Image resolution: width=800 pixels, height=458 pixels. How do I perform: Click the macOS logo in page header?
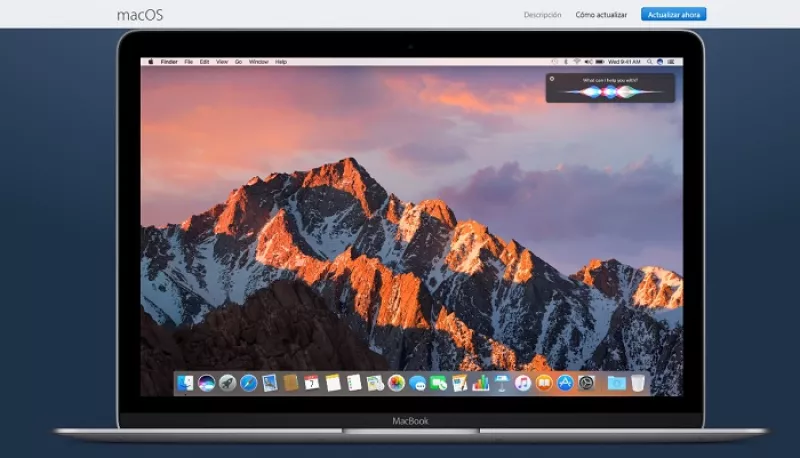pyautogui.click(x=140, y=15)
